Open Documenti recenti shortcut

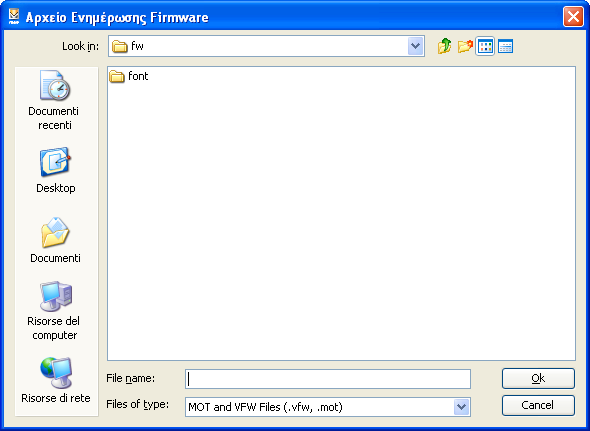click(x=55, y=101)
